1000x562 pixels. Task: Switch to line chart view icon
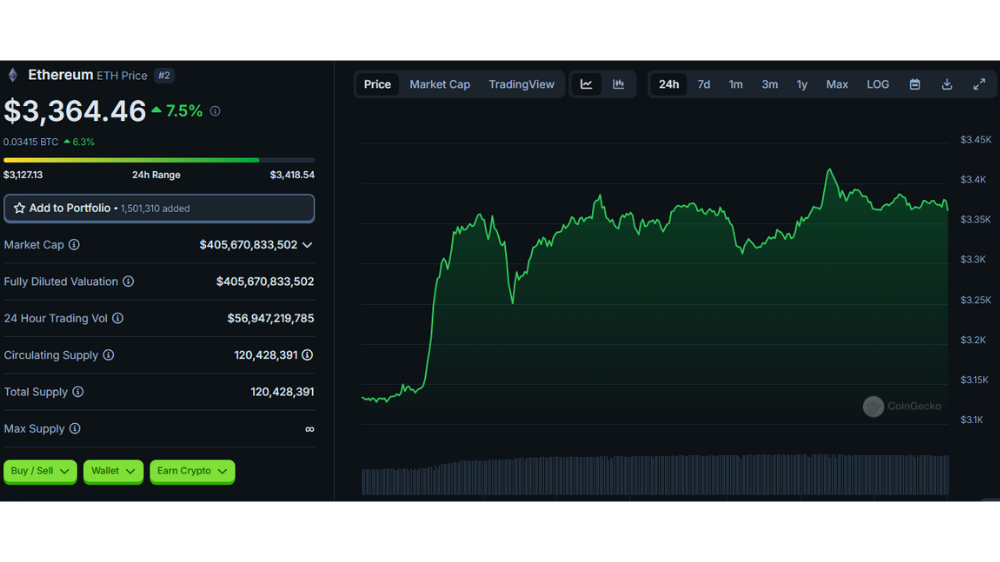pos(586,84)
